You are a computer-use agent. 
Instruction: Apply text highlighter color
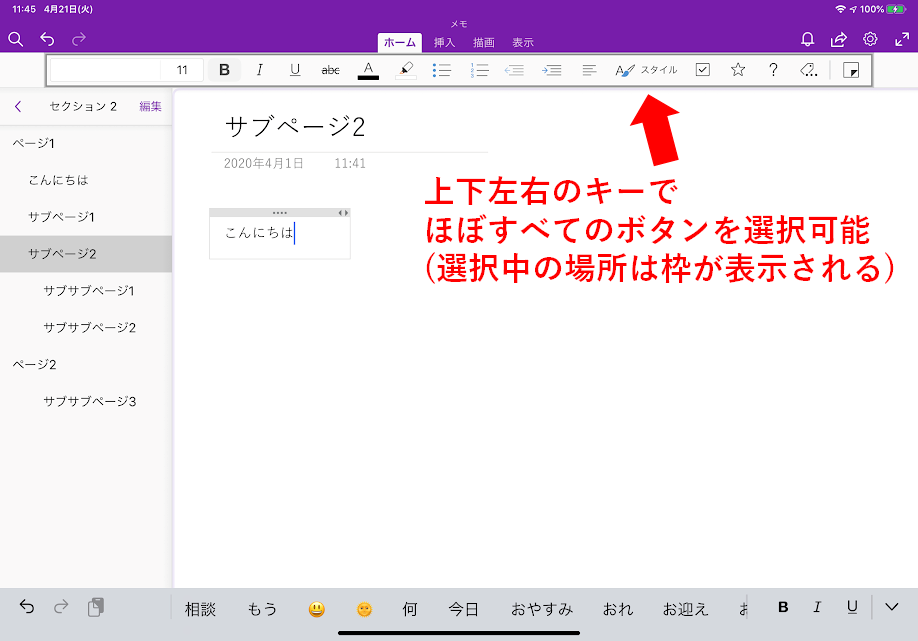pos(406,70)
